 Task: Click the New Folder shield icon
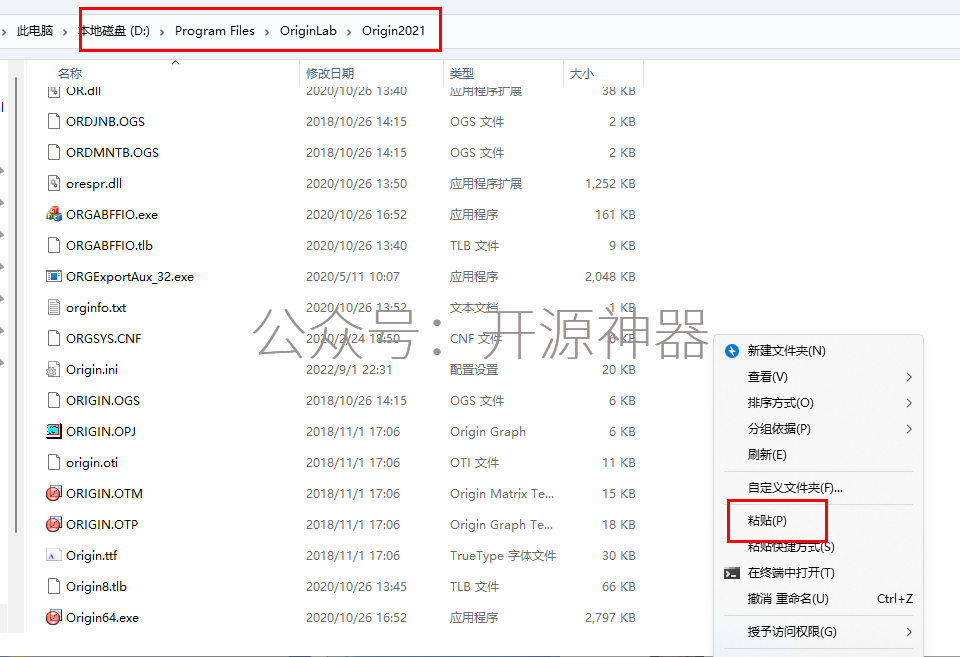(x=732, y=351)
